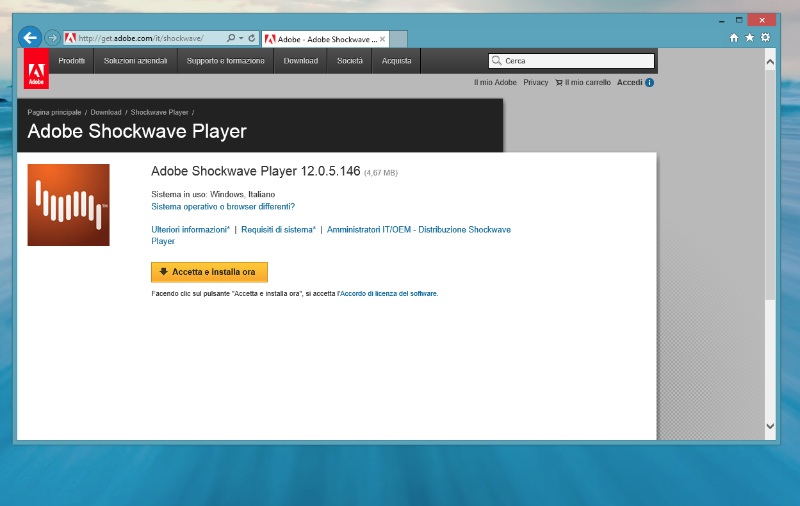Click the browser forward arrow button

(53, 38)
